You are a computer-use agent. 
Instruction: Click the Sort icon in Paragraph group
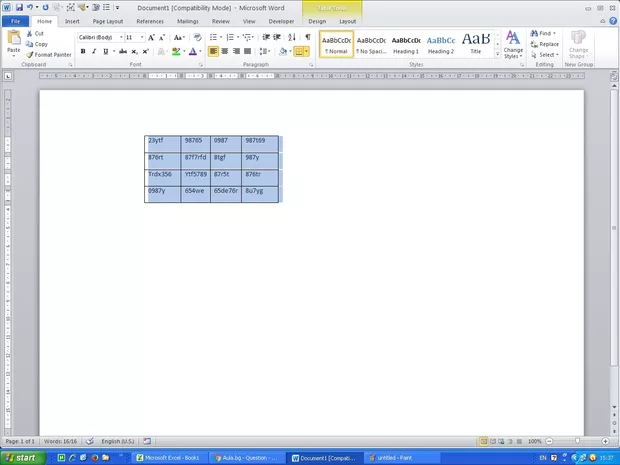pyautogui.click(x=292, y=37)
